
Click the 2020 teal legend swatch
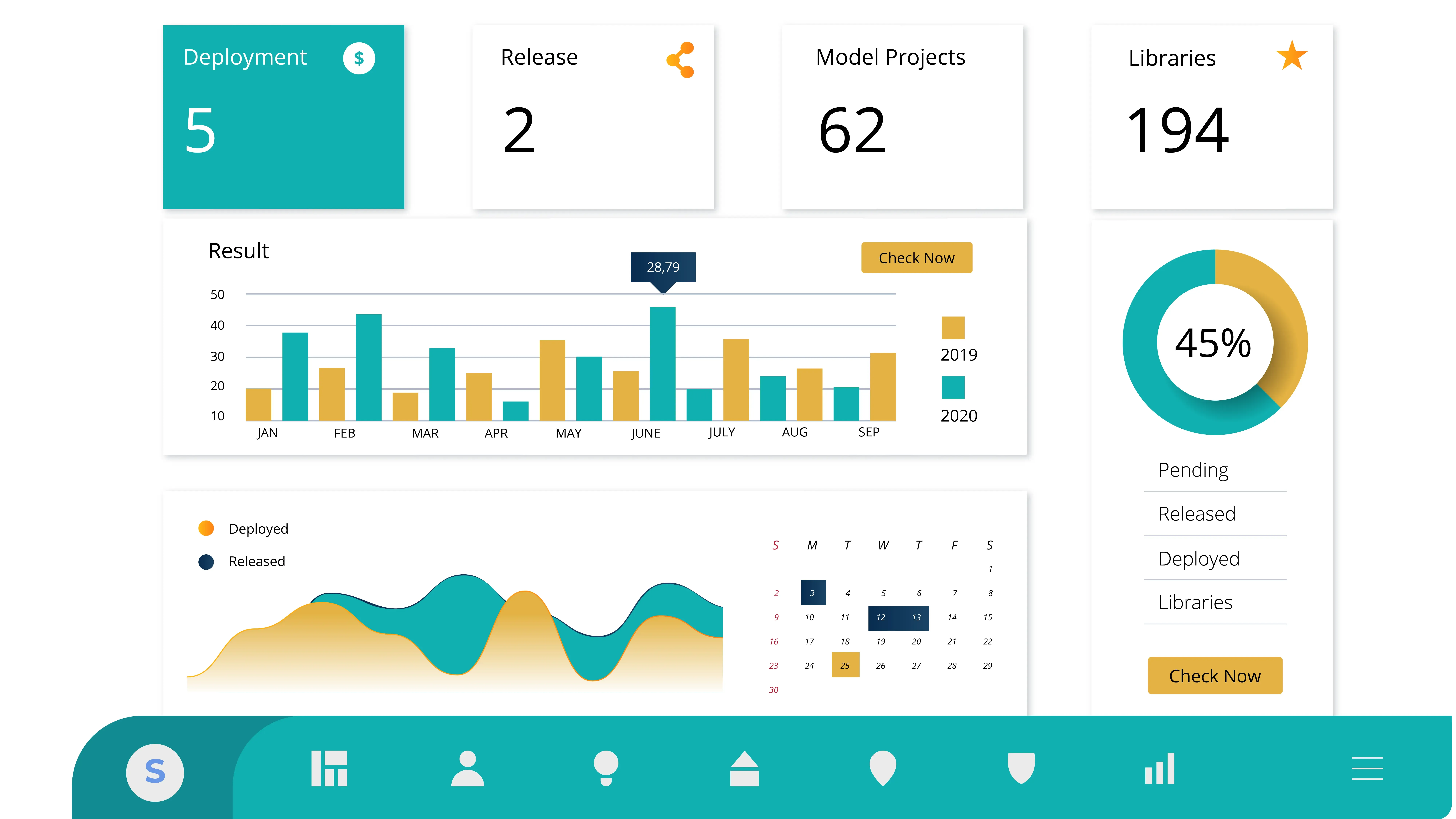[x=953, y=388]
